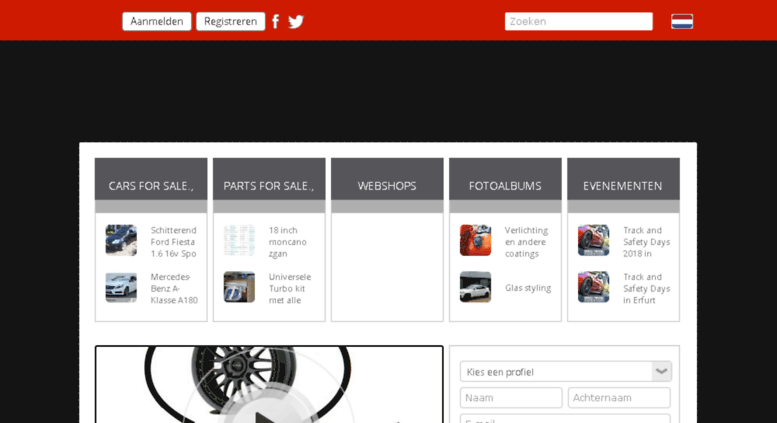
Task: Open Track and Safety Days in Erfurt link
Action: click(646, 288)
